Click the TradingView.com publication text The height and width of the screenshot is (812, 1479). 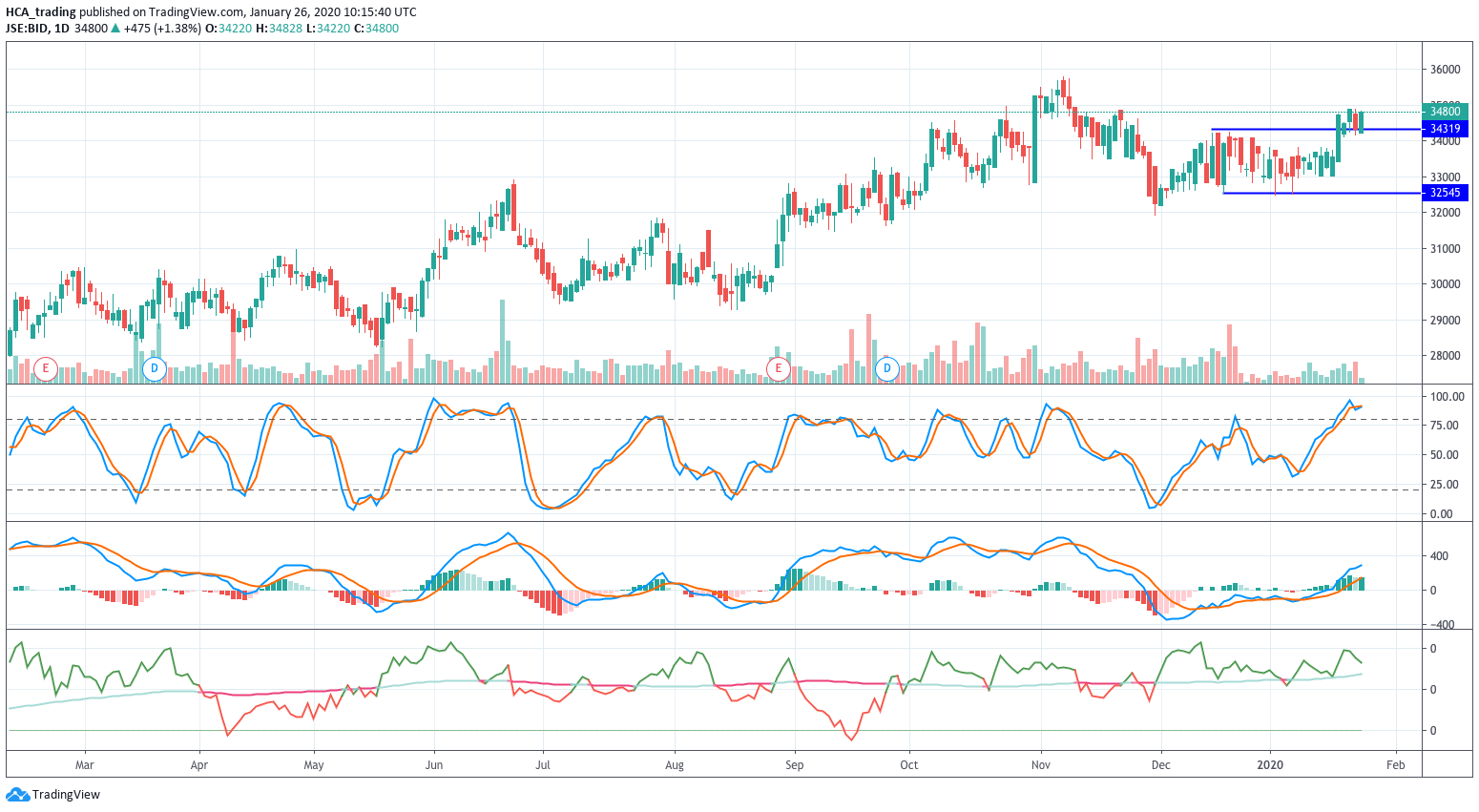coord(197,12)
